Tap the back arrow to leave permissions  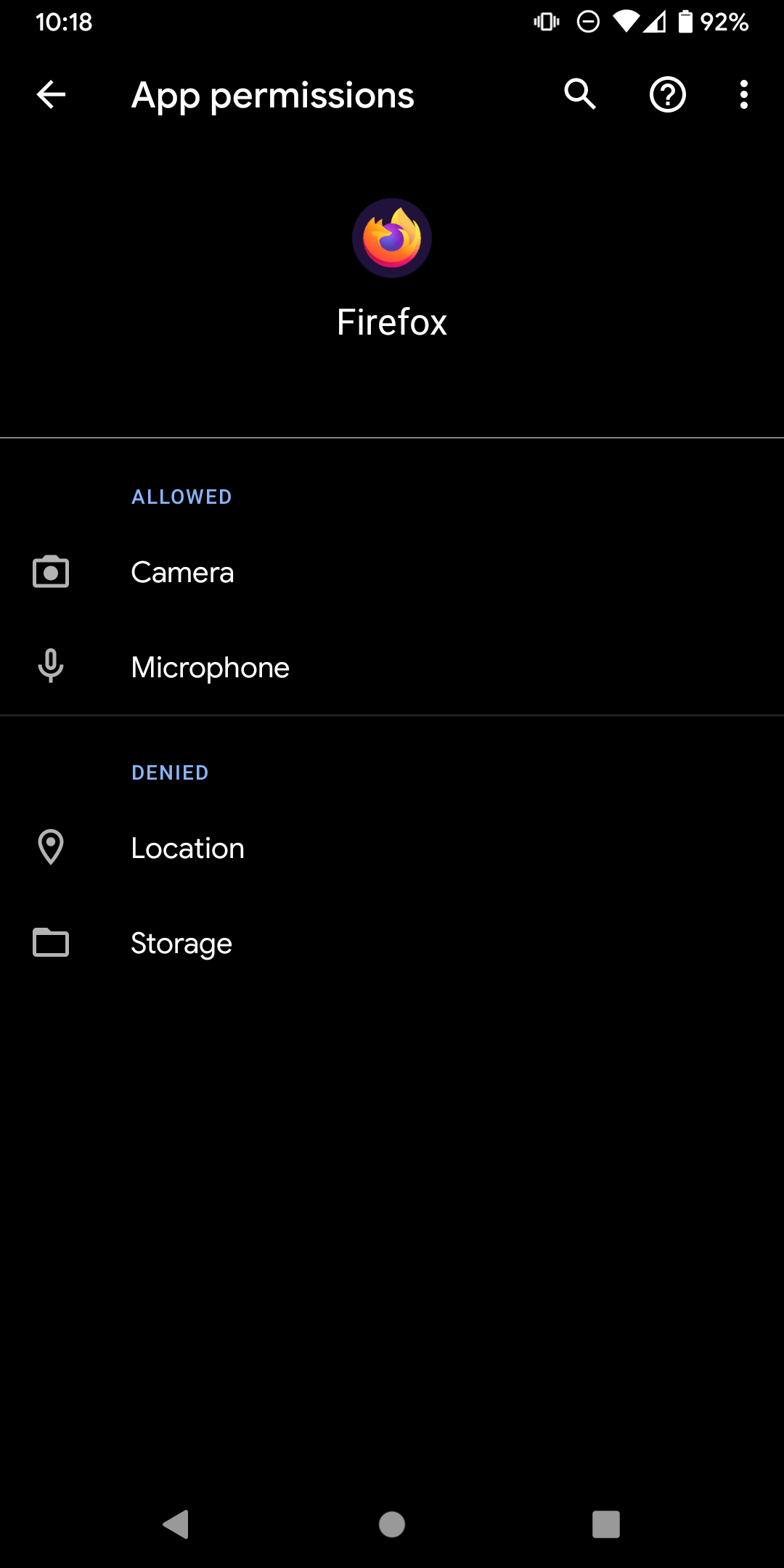[49, 94]
